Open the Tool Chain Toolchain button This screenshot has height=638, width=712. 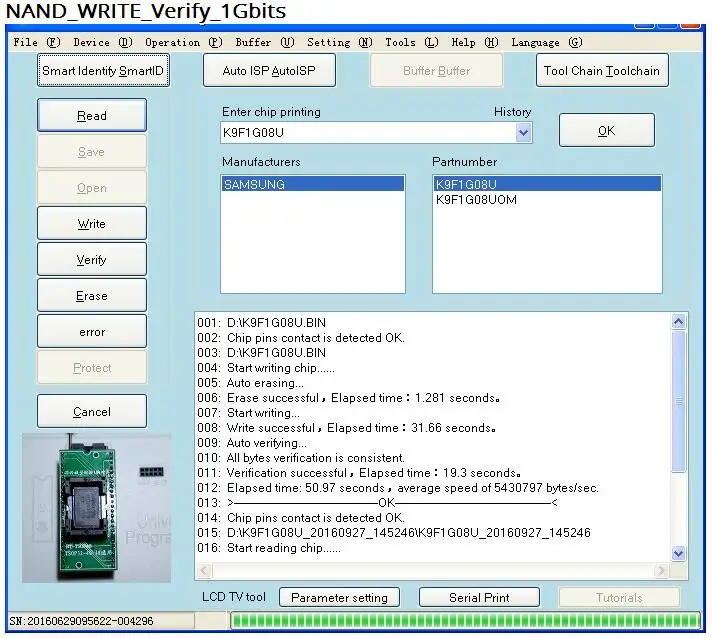(x=602, y=70)
